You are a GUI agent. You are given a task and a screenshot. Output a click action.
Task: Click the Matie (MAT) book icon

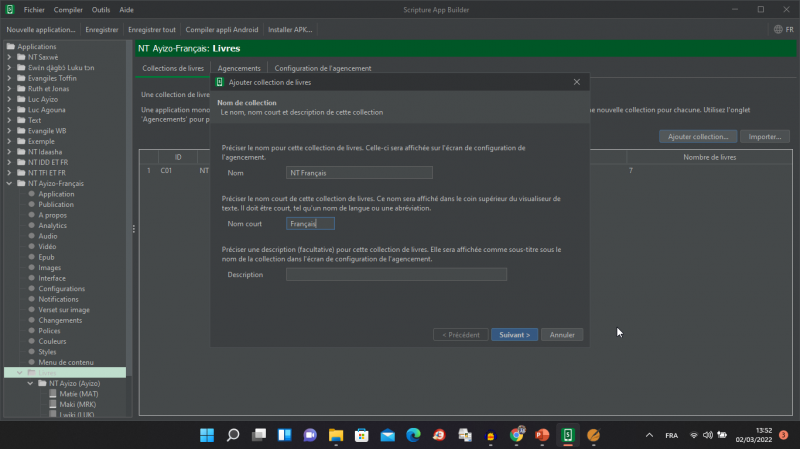[53, 395]
